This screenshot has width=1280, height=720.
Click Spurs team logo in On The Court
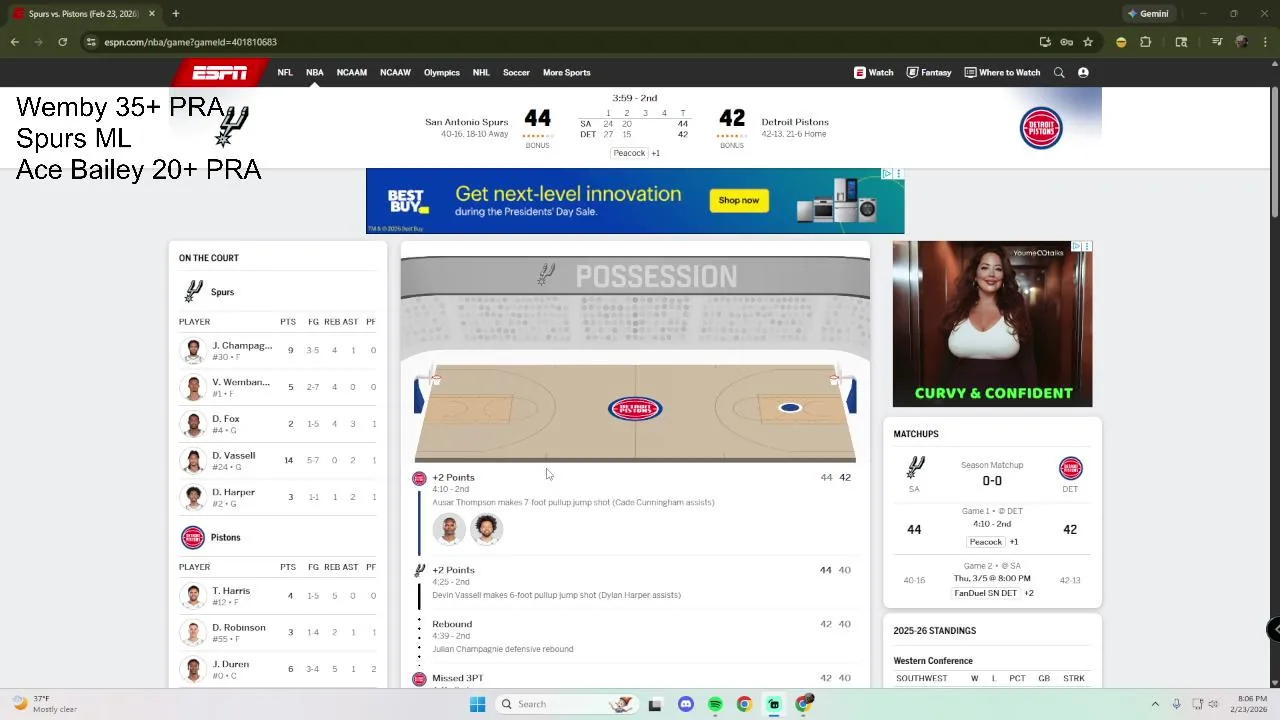click(193, 292)
